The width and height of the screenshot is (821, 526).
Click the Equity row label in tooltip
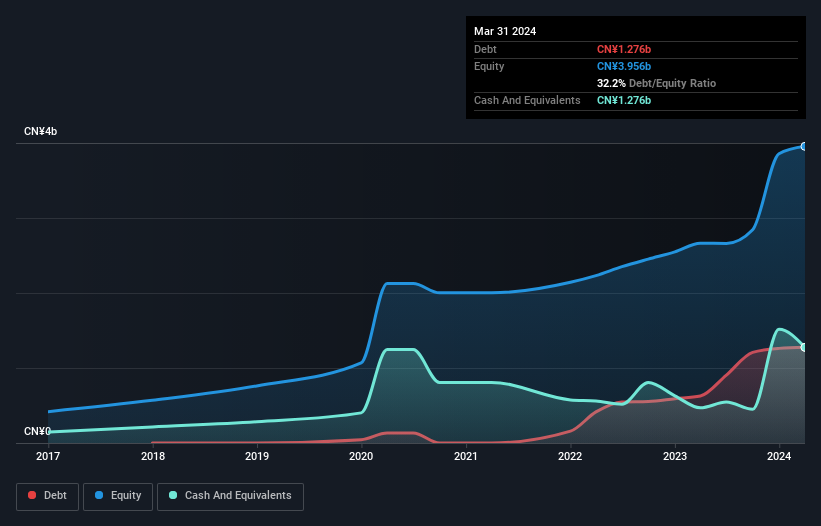point(489,66)
